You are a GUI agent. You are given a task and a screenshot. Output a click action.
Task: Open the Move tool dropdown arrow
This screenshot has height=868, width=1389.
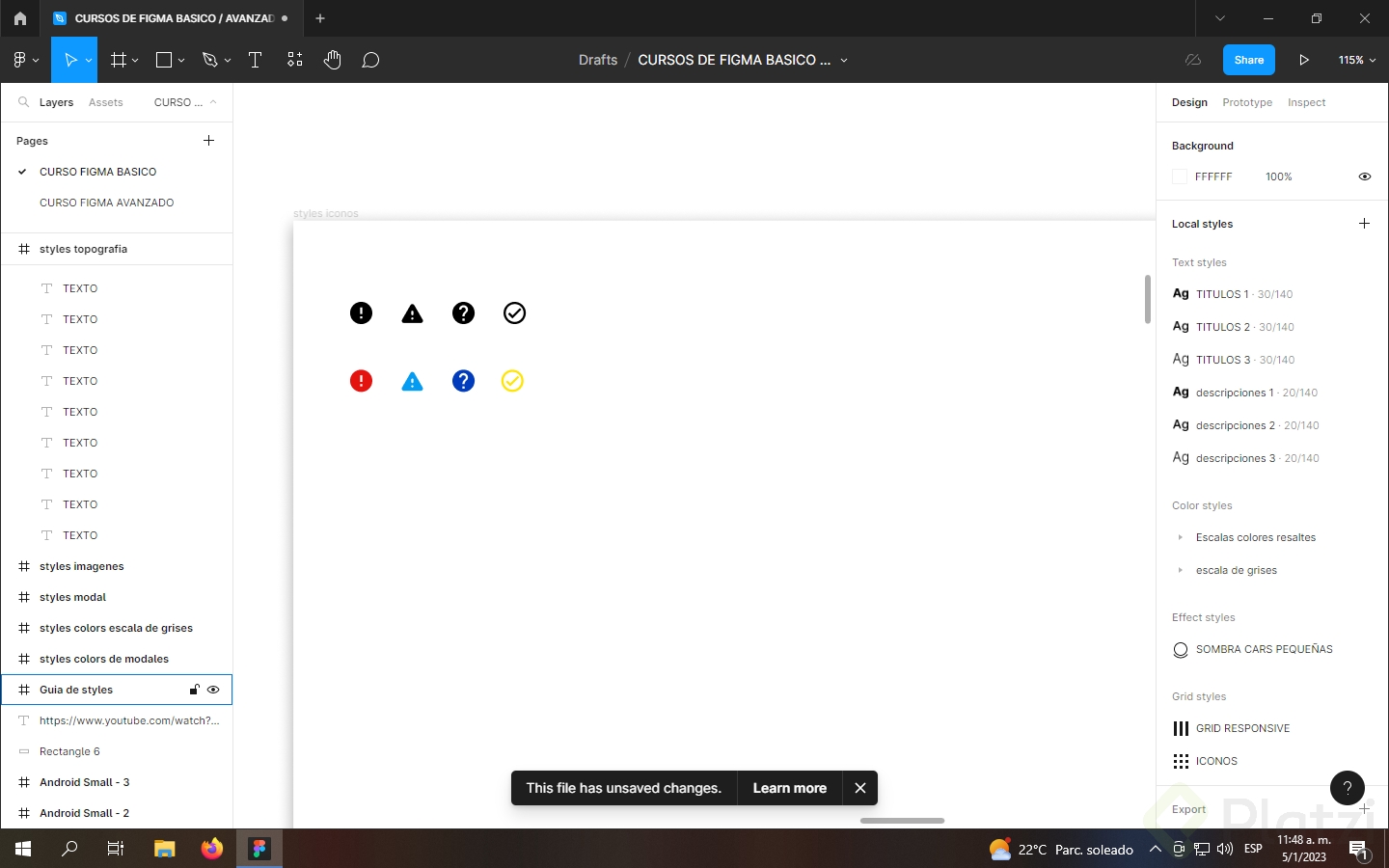[89, 61]
